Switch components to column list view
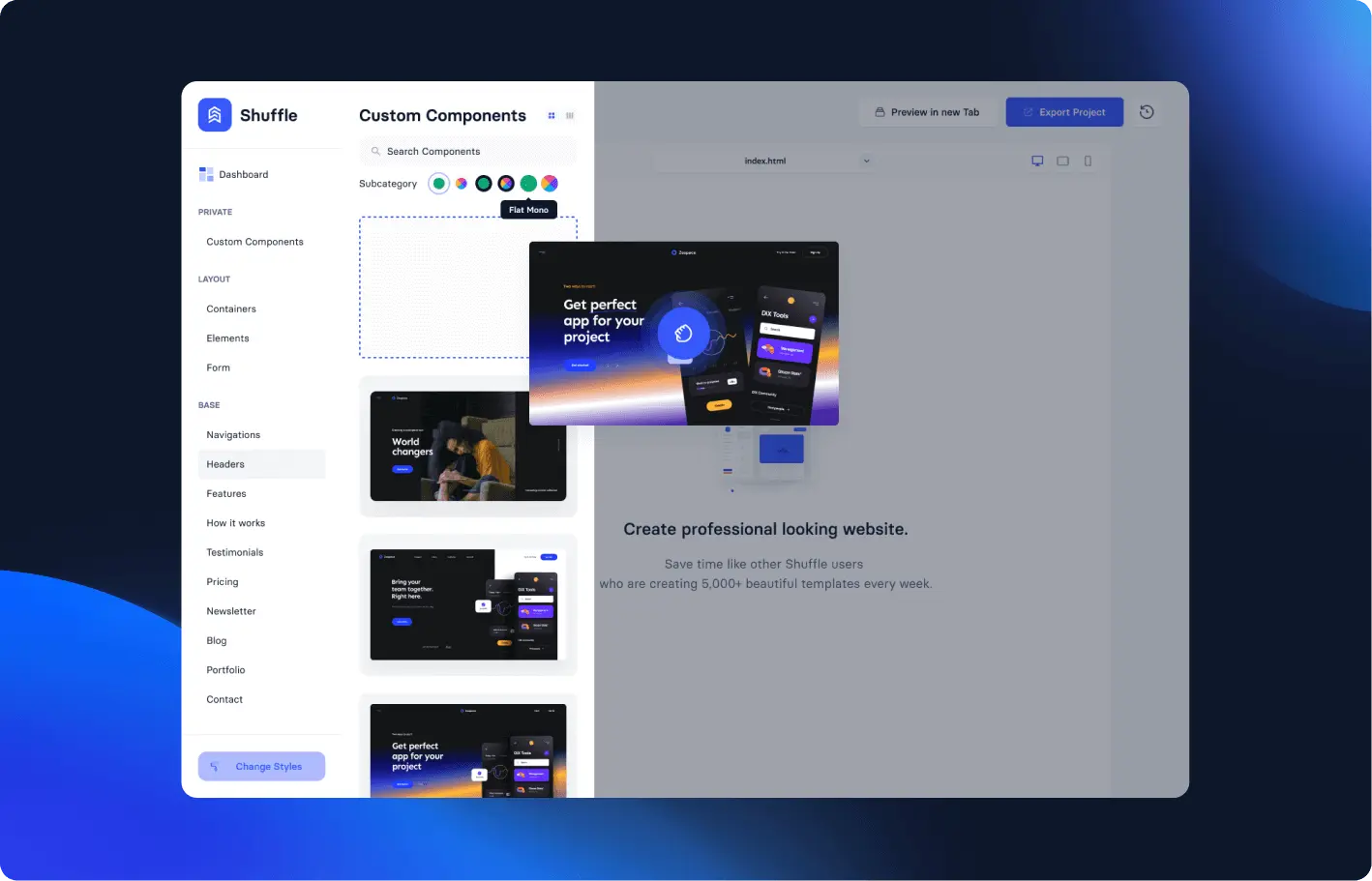 coord(570,116)
